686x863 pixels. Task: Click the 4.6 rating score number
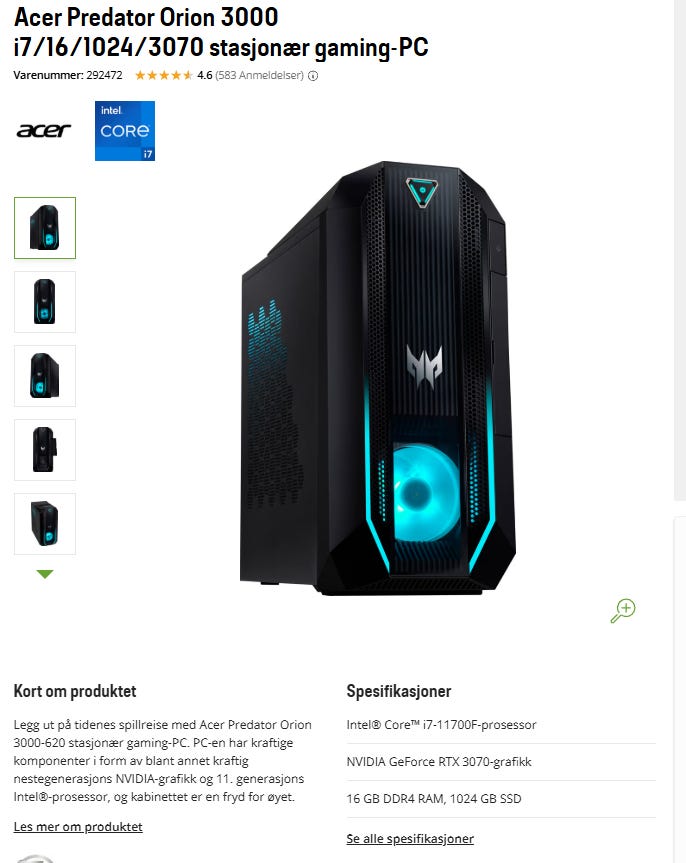[204, 75]
